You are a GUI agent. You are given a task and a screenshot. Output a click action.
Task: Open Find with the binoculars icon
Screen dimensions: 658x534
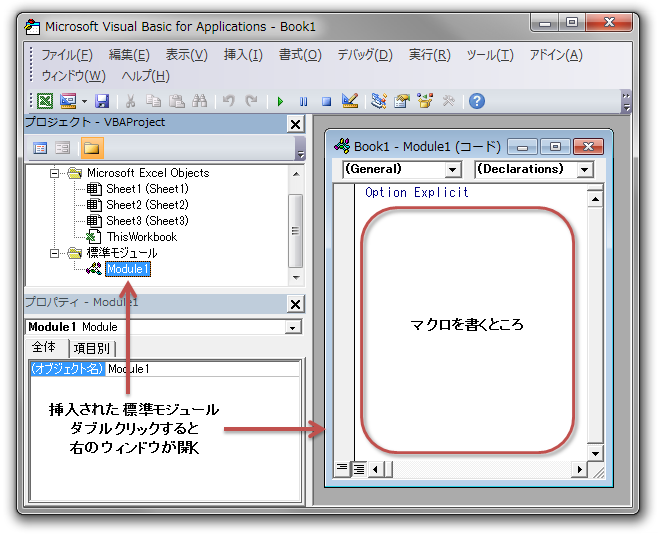(x=199, y=101)
